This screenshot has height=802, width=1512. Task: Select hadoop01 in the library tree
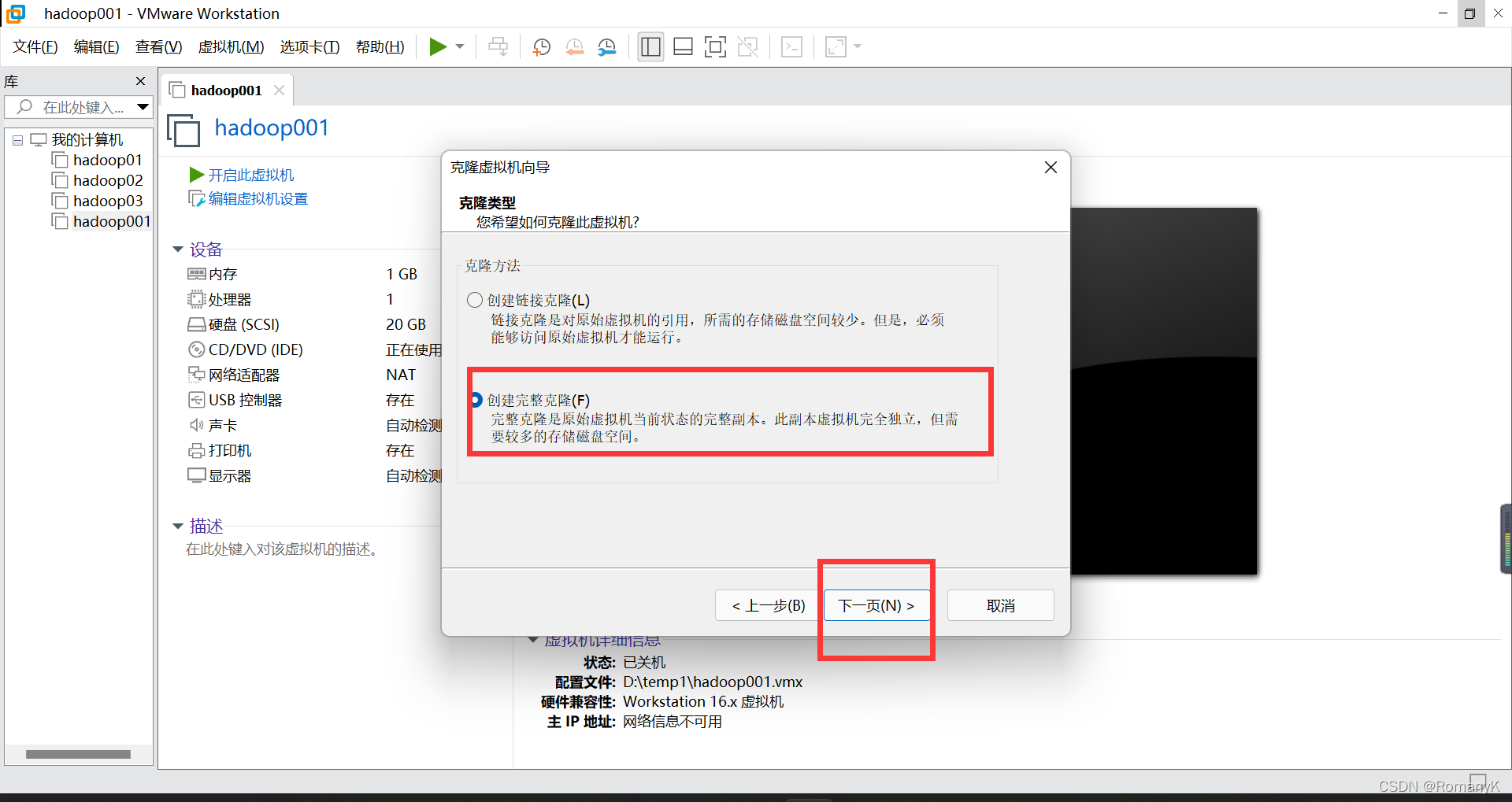pyautogui.click(x=108, y=161)
